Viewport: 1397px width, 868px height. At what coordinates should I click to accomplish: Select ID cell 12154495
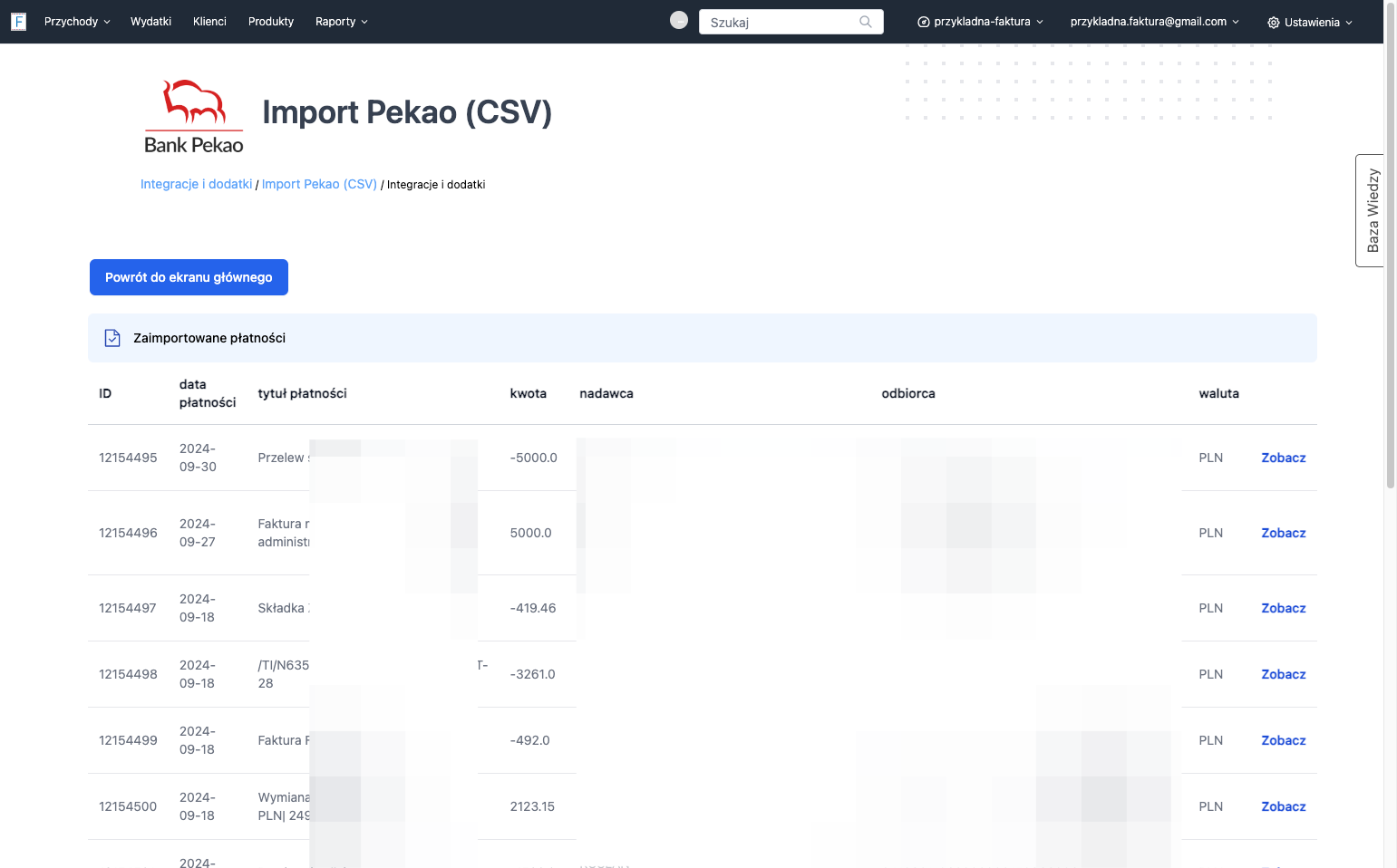click(128, 458)
